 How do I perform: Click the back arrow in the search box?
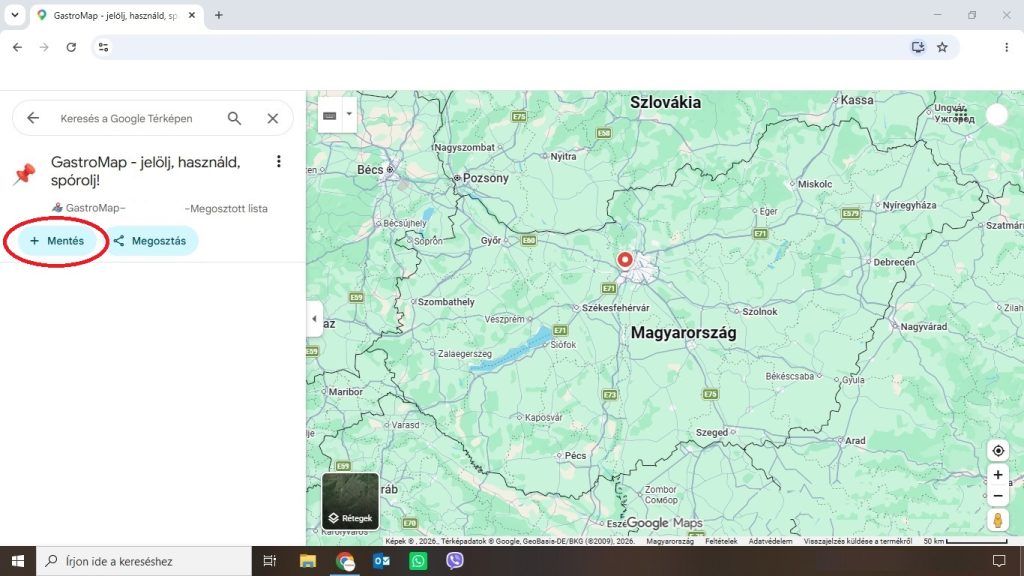pos(33,118)
